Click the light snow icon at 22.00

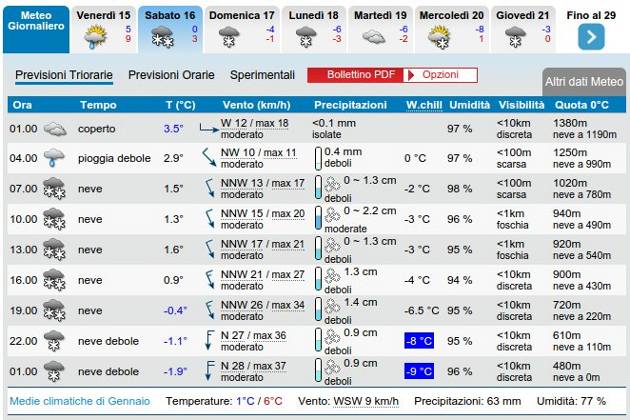54,340
